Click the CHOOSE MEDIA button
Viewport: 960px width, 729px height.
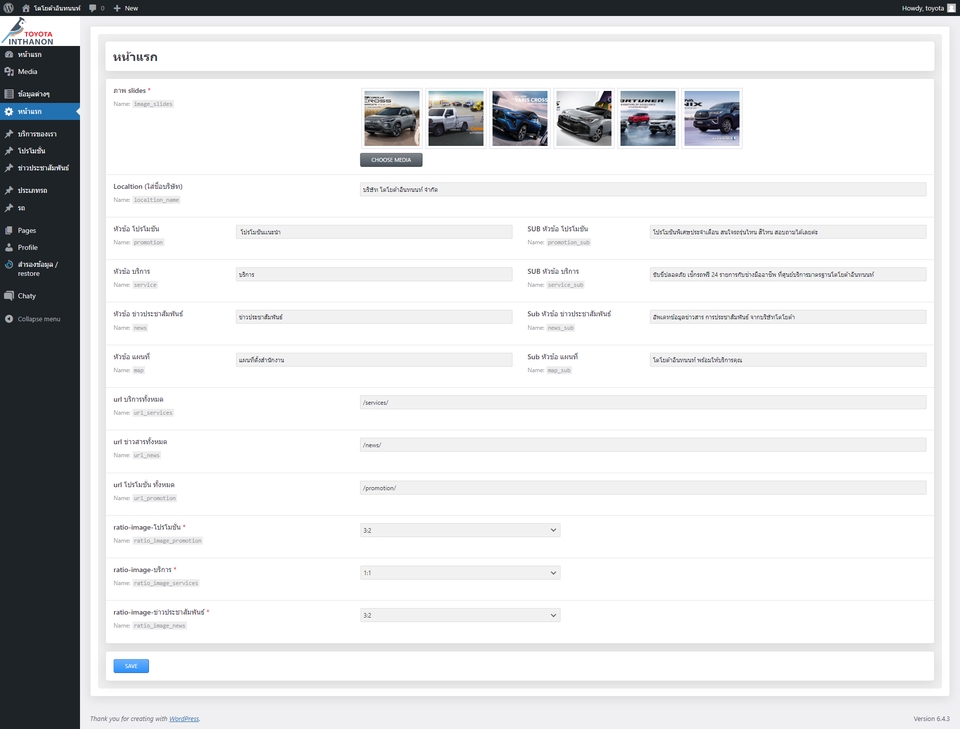(x=391, y=160)
